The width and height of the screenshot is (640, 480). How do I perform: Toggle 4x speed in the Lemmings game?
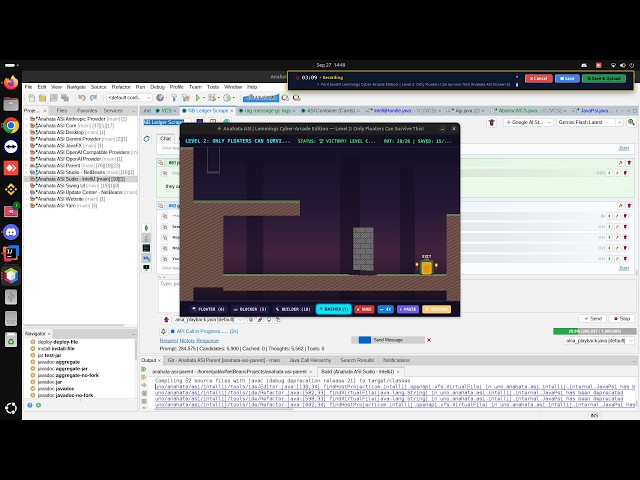tap(385, 309)
